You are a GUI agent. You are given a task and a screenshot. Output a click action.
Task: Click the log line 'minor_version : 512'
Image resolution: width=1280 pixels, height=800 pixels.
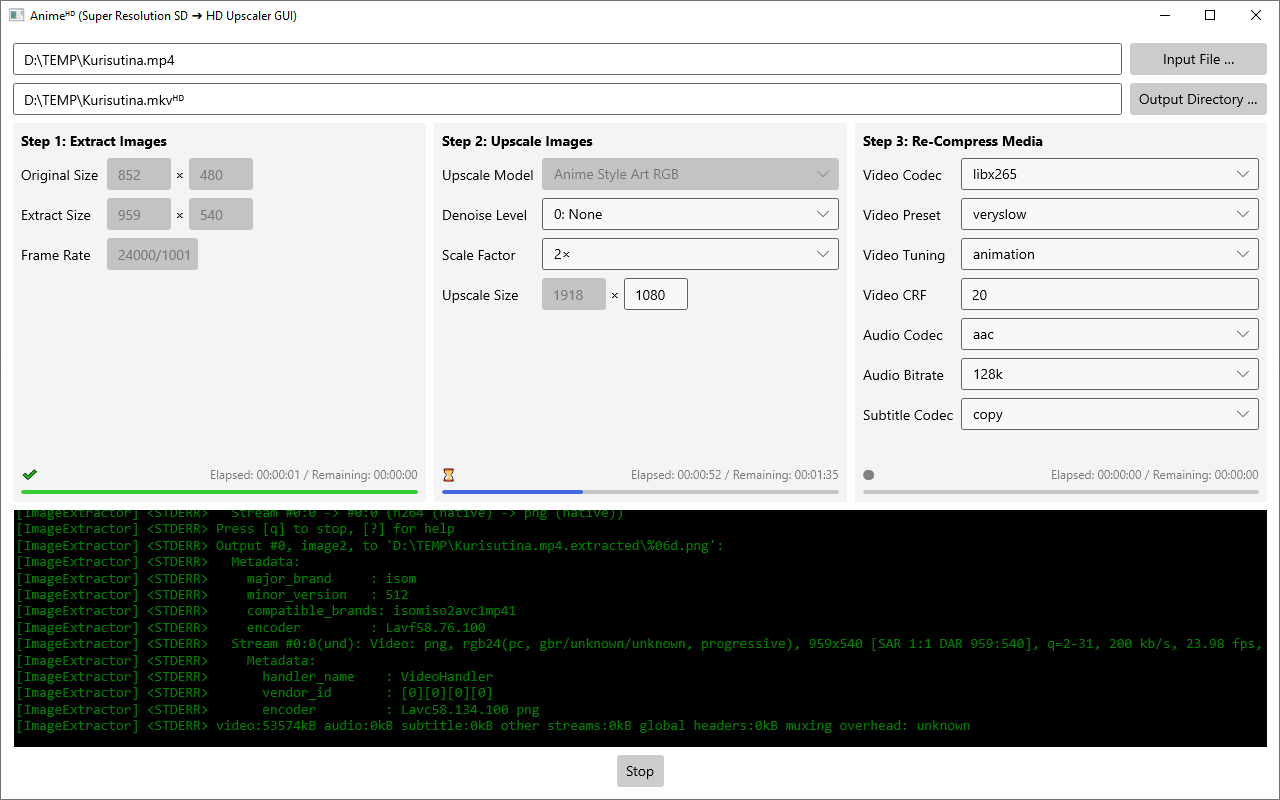tap(213, 594)
